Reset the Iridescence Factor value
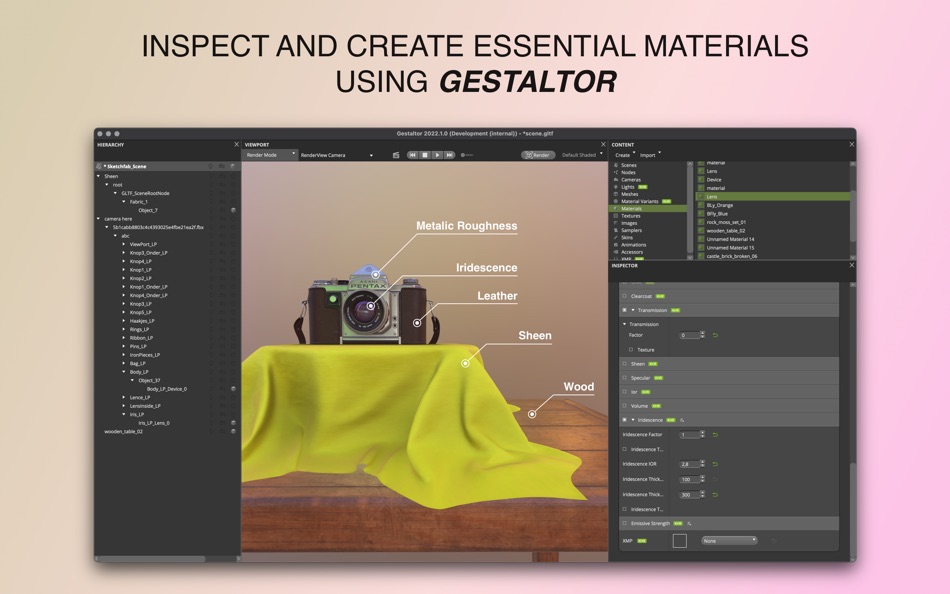Image resolution: width=950 pixels, height=594 pixels. tap(715, 435)
